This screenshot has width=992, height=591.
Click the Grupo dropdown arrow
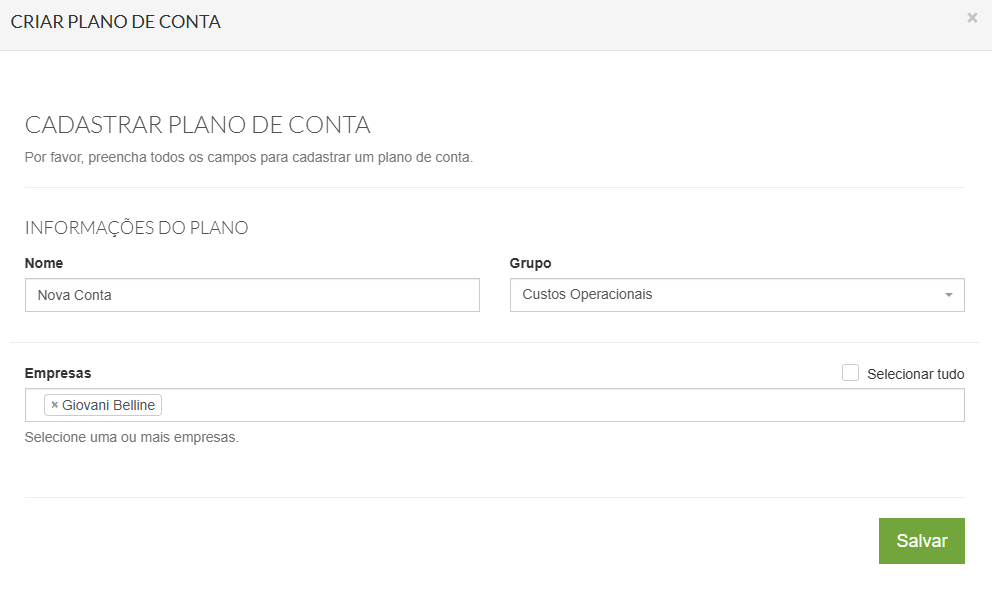click(947, 295)
